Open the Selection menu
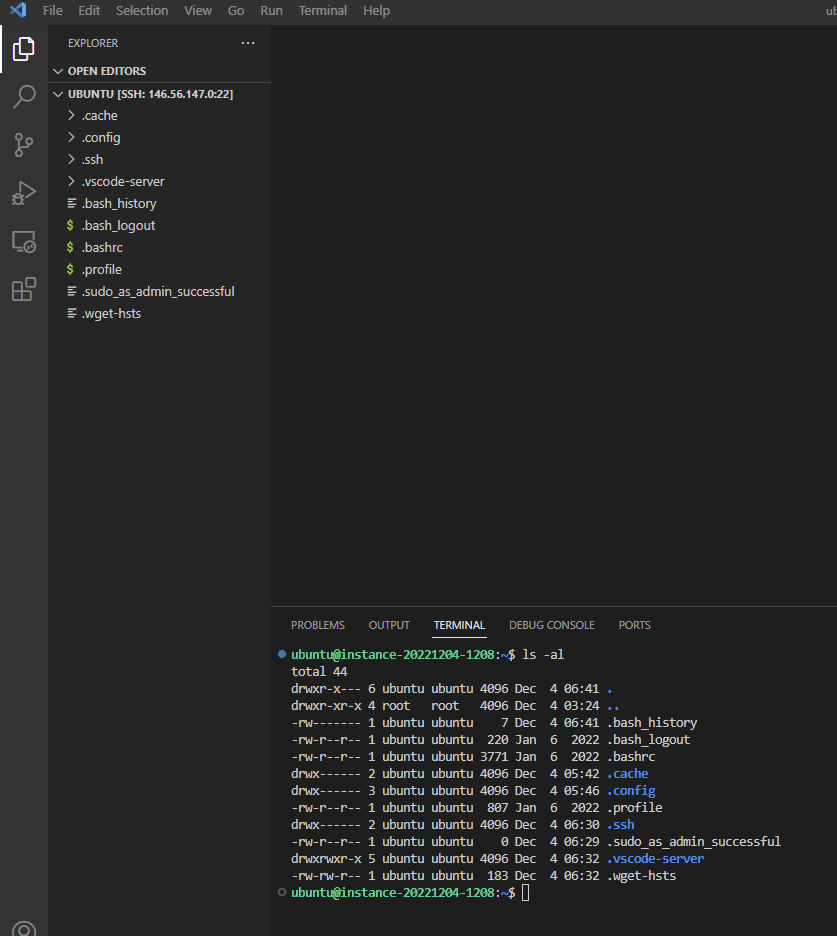 tap(142, 11)
